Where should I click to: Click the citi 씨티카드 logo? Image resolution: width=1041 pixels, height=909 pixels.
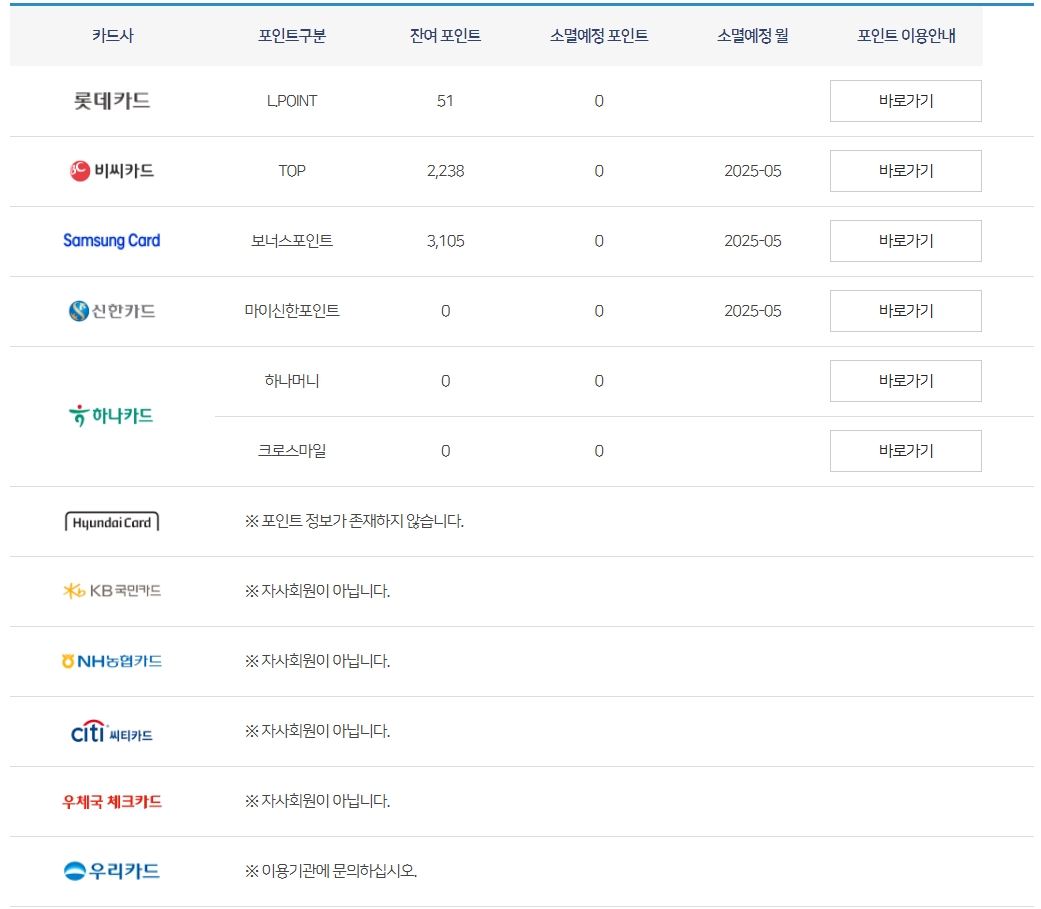(112, 732)
